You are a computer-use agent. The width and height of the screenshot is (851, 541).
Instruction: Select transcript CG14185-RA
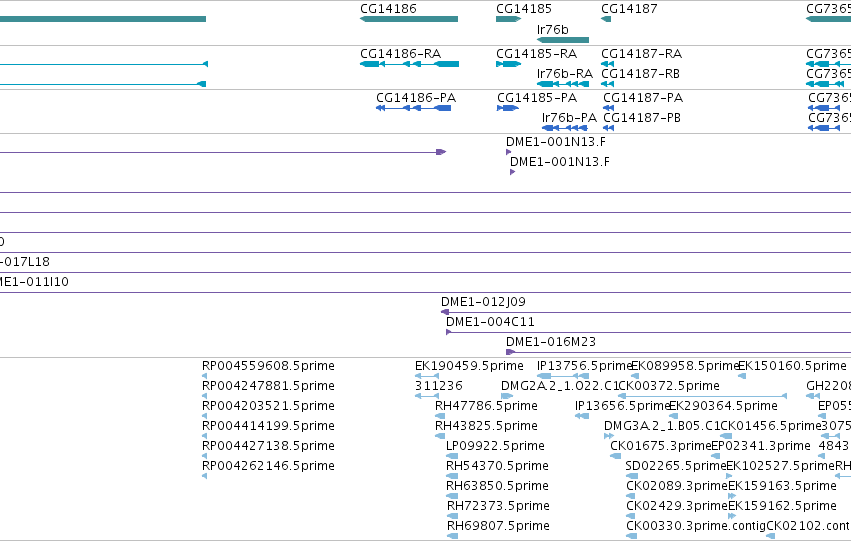(x=536, y=54)
